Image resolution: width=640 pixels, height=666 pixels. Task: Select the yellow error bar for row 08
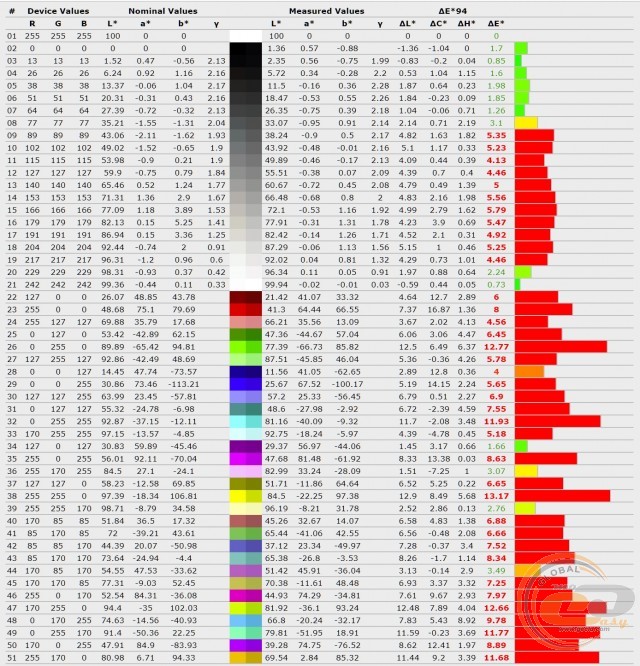[526, 122]
